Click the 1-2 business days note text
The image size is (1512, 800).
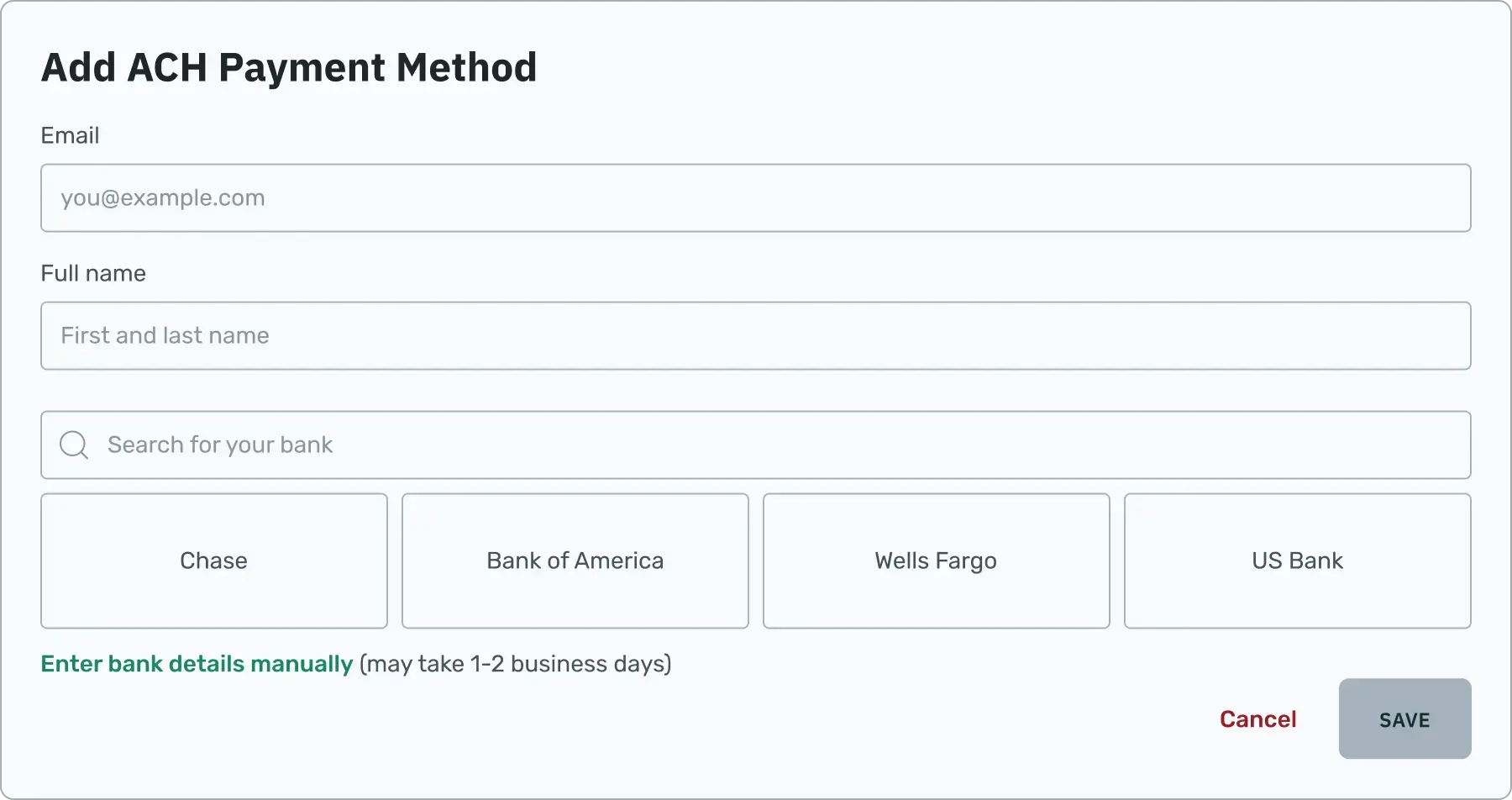tap(516, 664)
